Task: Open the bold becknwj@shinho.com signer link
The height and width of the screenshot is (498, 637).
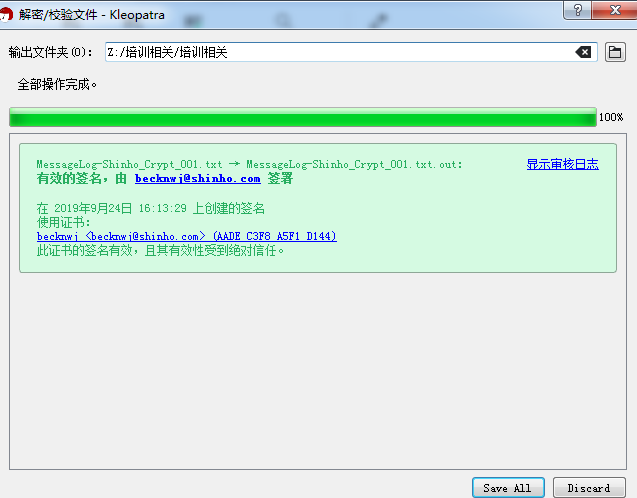Action: tap(197, 179)
